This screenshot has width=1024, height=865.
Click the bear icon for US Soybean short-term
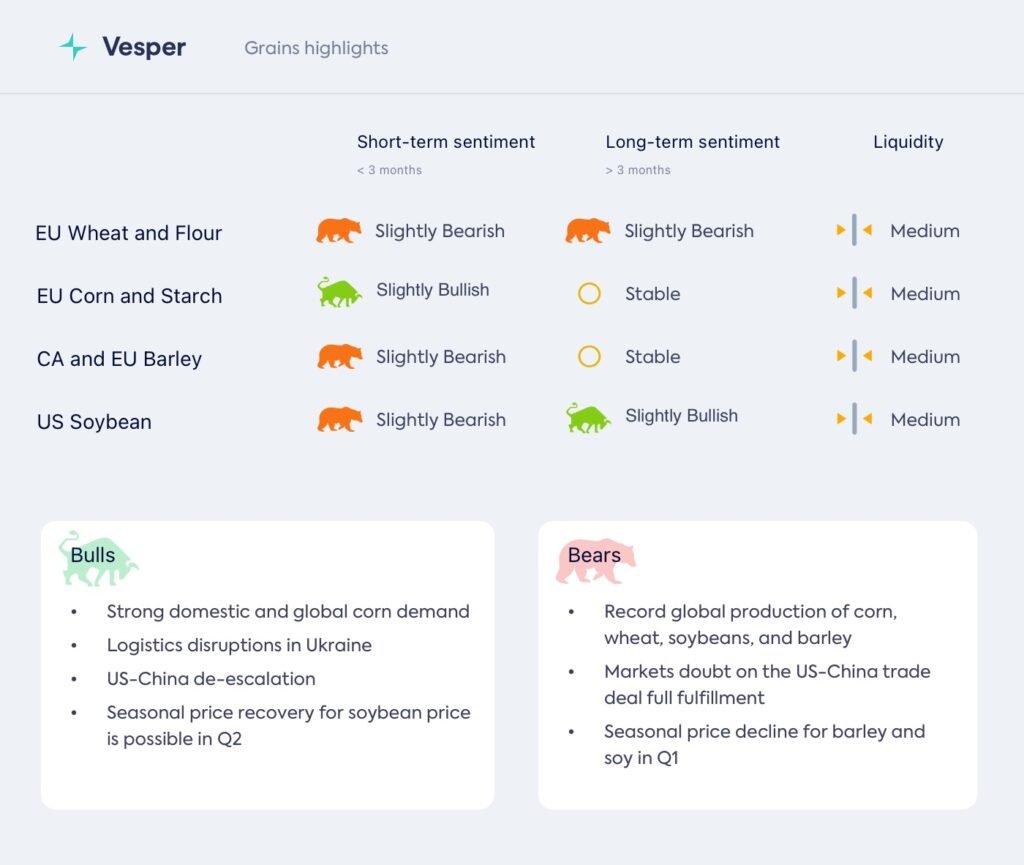tap(340, 420)
